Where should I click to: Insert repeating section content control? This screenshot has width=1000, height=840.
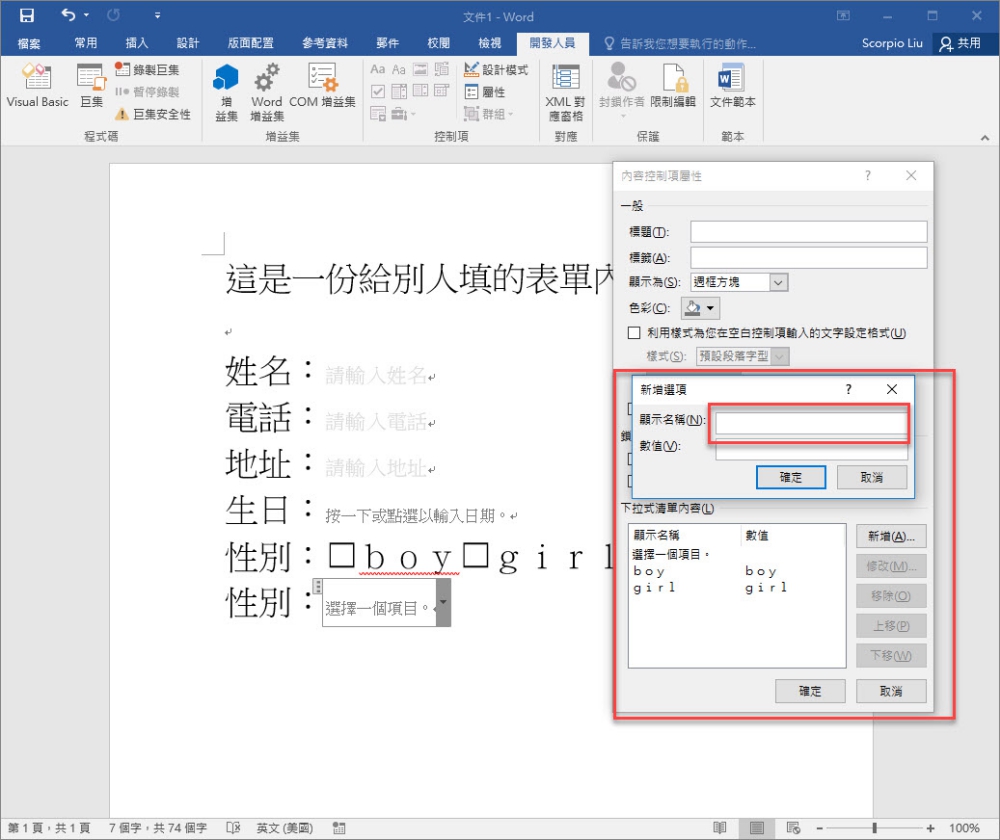coord(378,114)
